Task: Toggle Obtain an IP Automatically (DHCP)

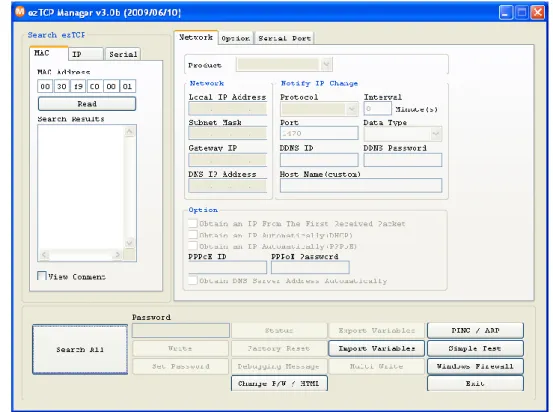Action: (193, 235)
